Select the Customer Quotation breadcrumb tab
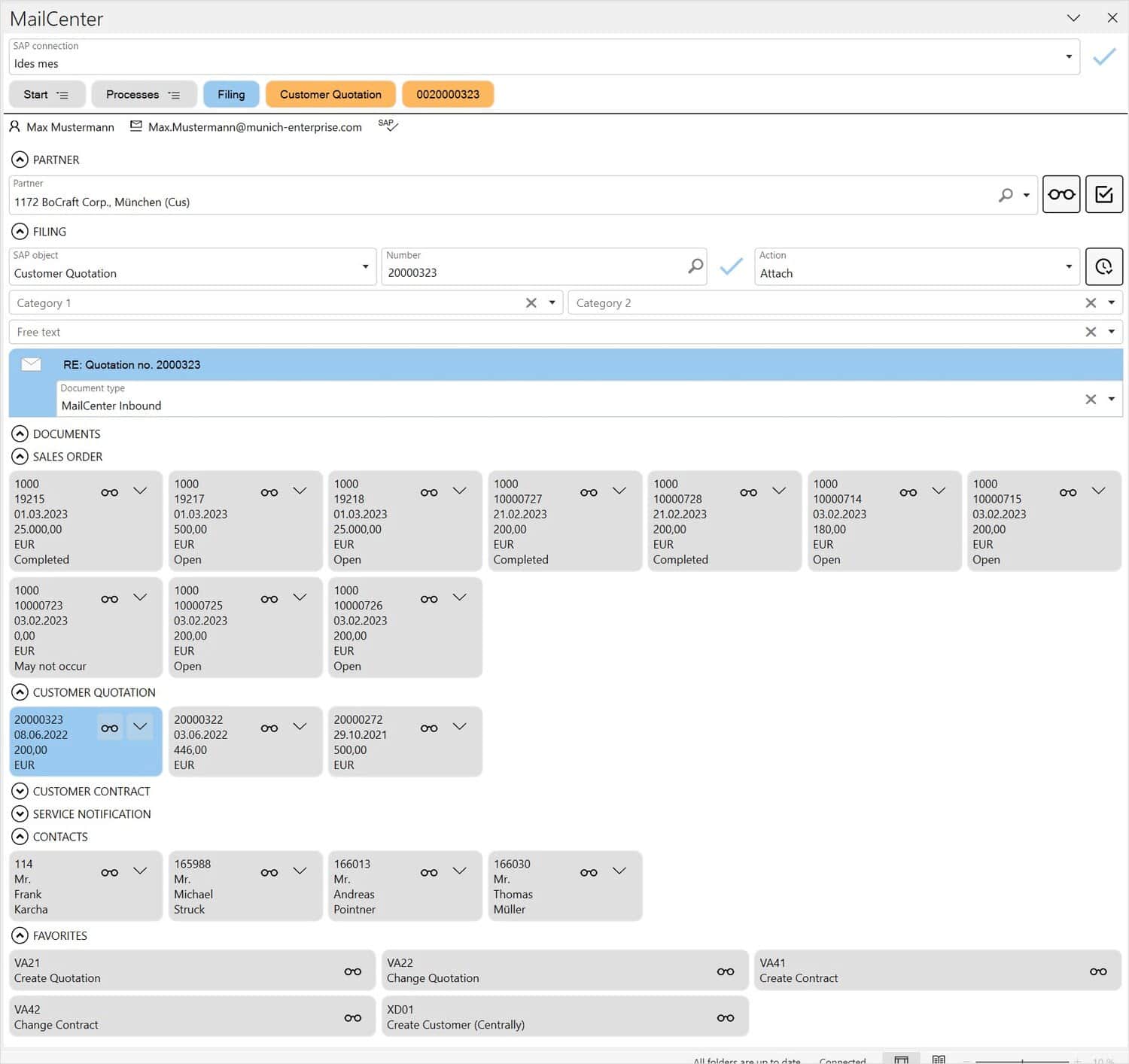The image size is (1129, 1064). [x=330, y=94]
